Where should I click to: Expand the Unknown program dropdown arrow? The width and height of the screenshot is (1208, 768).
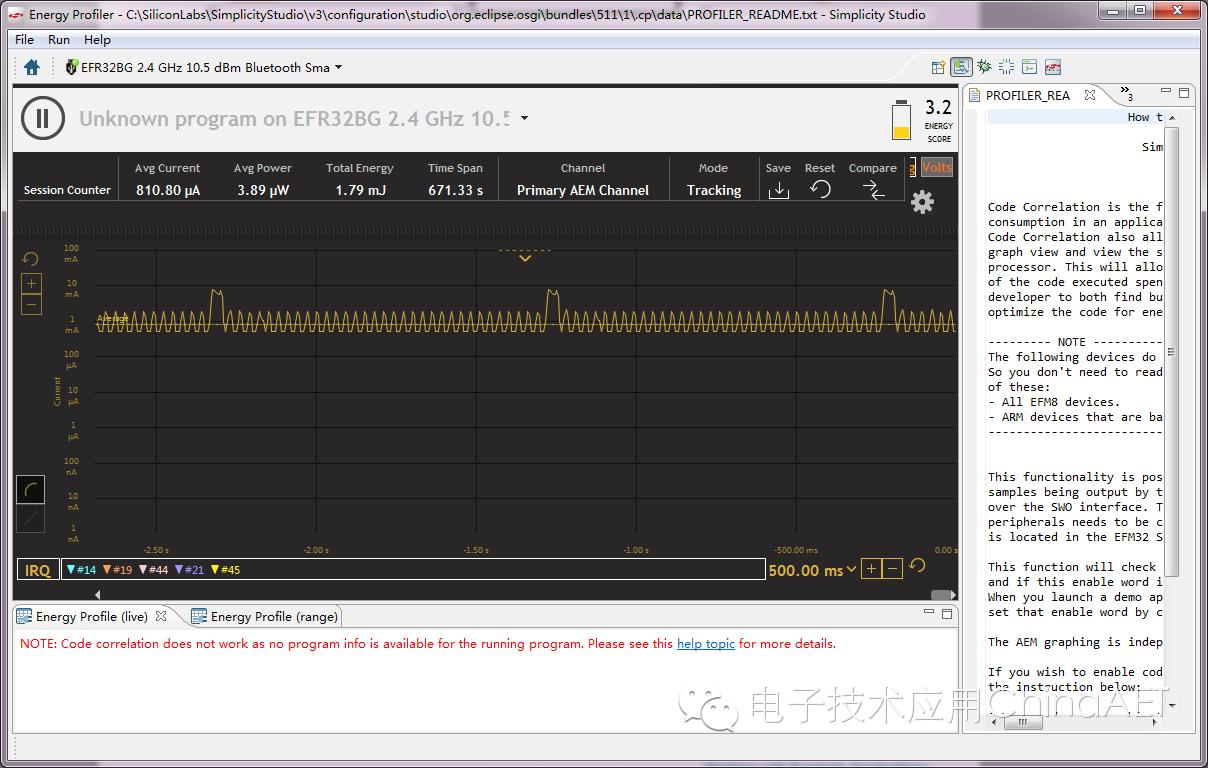(524, 119)
